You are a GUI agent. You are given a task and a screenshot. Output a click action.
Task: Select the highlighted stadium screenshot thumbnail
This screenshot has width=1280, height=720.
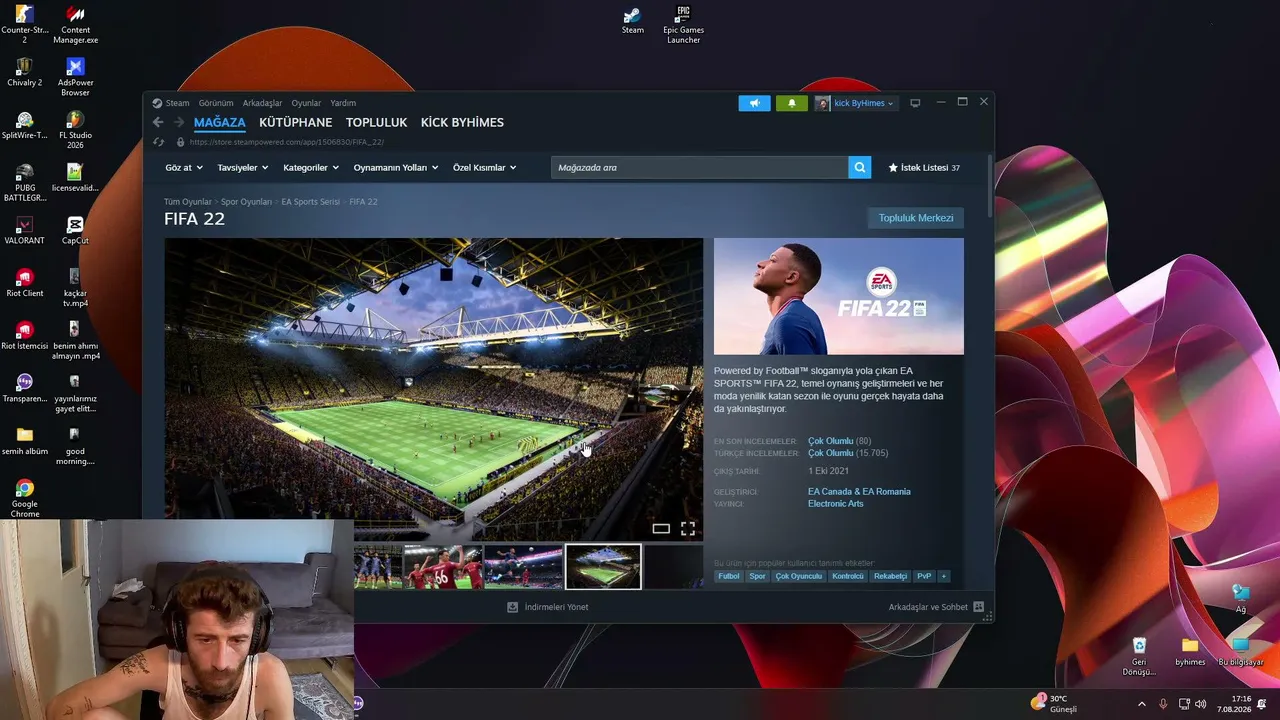pyautogui.click(x=603, y=567)
